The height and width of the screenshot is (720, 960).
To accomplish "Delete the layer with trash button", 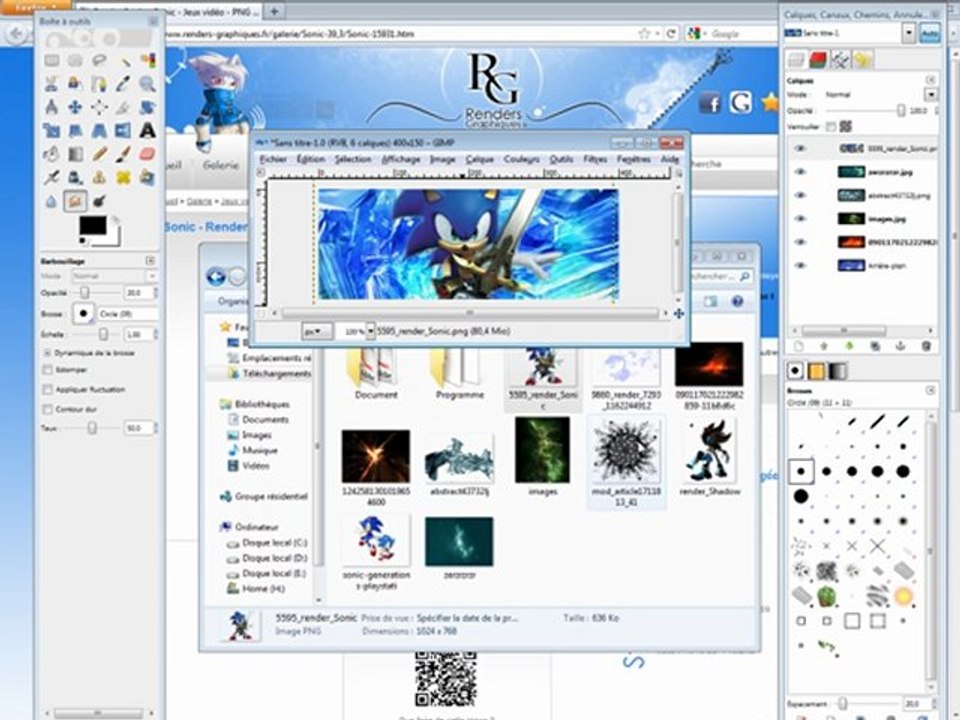I will tap(926, 347).
